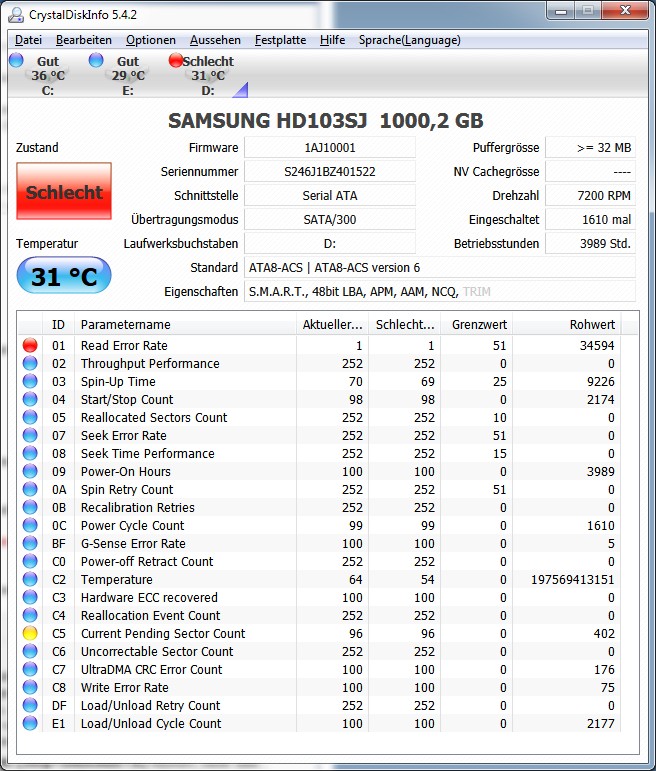Open the Optionen menu

tap(150, 40)
